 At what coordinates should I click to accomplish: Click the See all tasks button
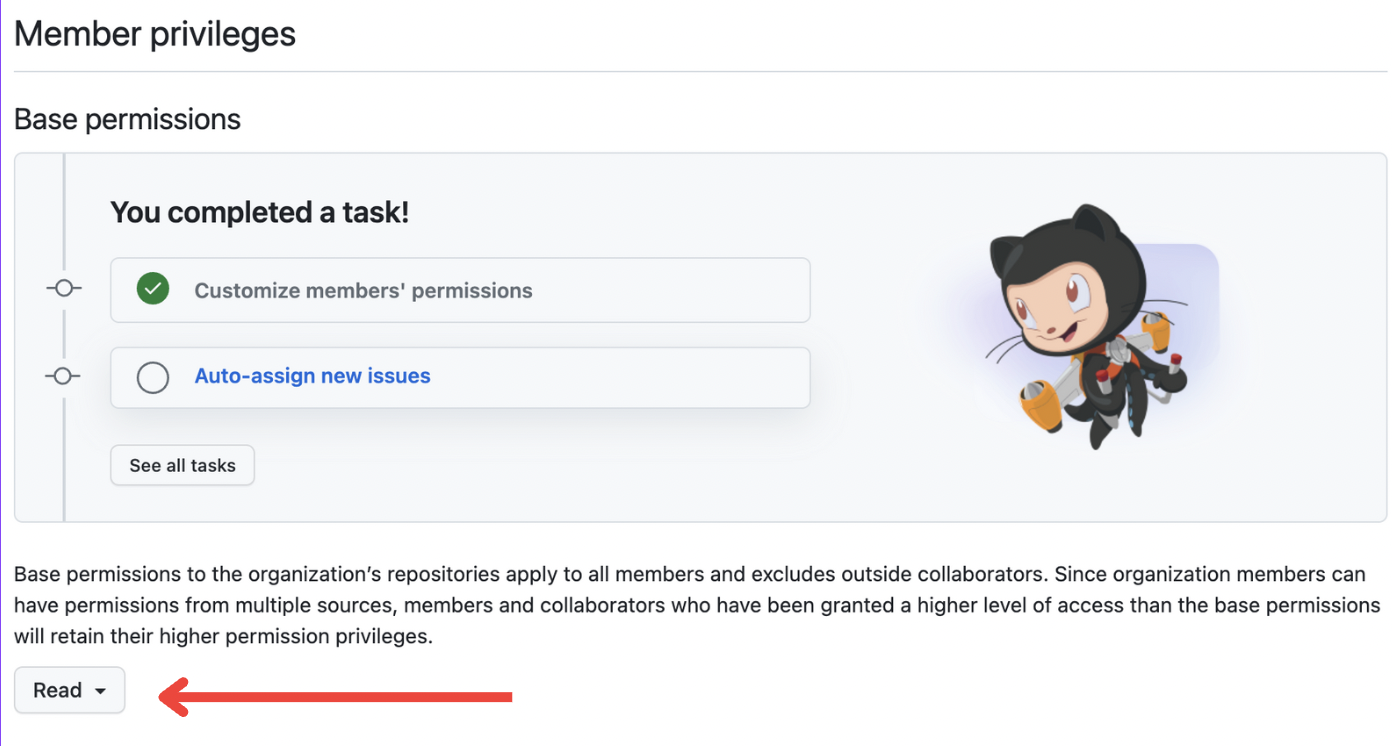(x=182, y=465)
